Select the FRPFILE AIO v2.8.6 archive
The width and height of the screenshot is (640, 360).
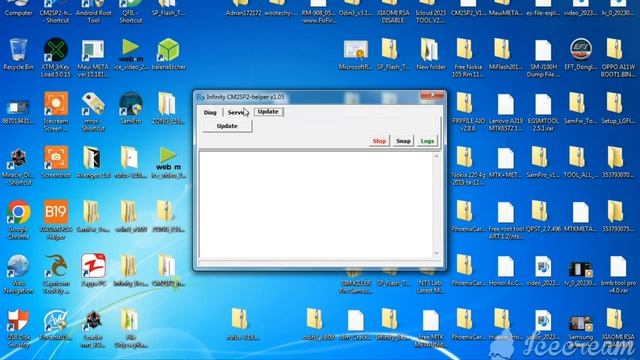[468, 112]
